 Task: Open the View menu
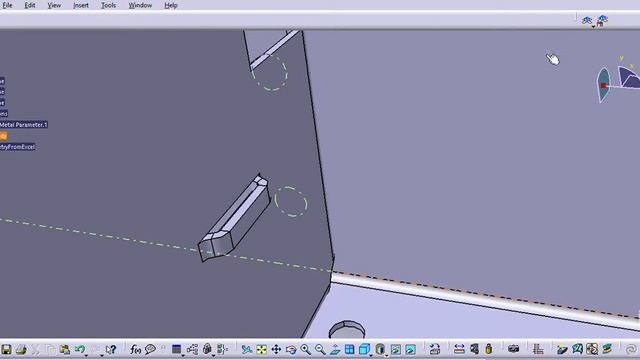point(54,5)
